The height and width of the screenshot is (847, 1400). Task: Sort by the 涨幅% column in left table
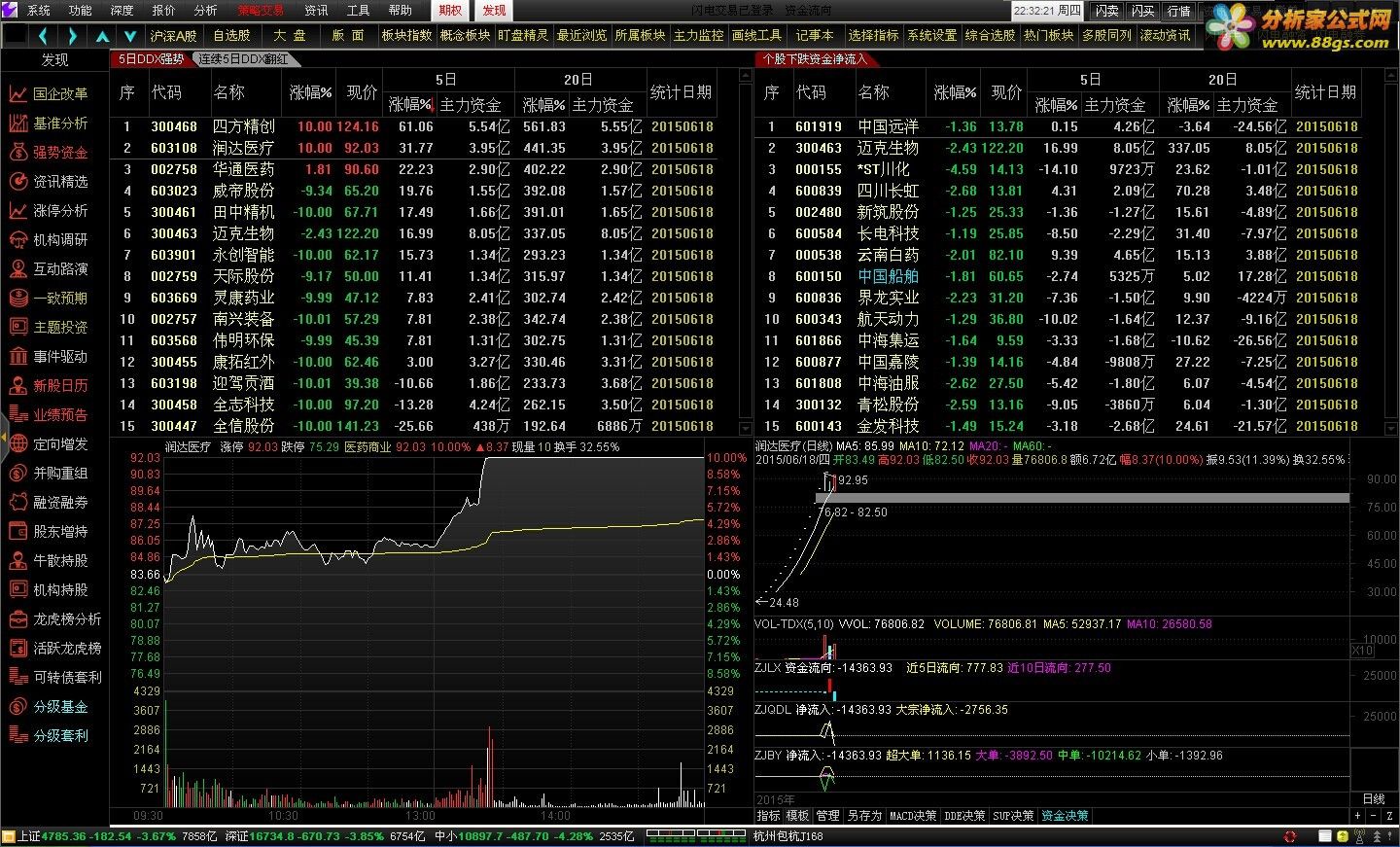[x=311, y=92]
